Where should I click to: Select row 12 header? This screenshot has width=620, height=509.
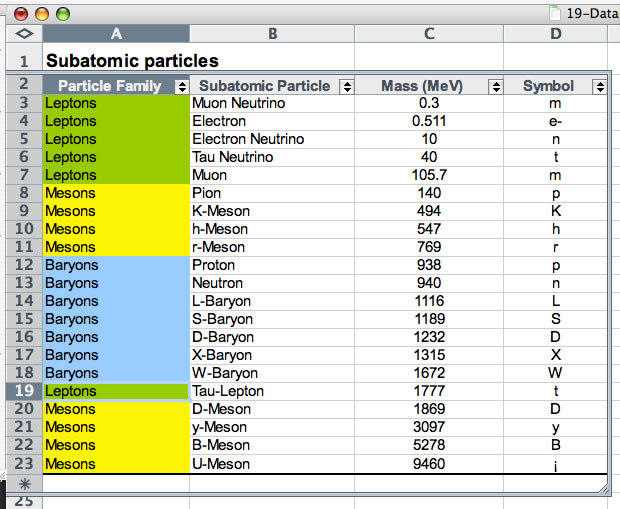point(24,265)
